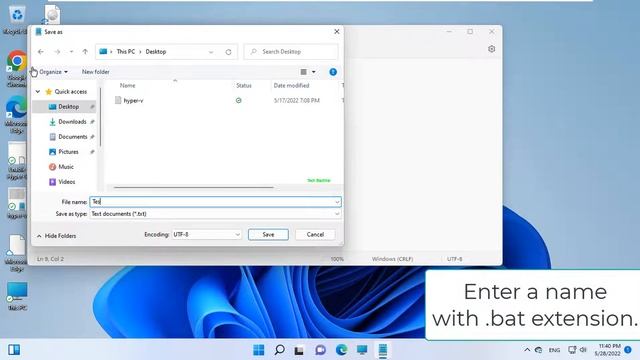
Task: Collapse with Hide Folders
Action: pyautogui.click(x=56, y=236)
